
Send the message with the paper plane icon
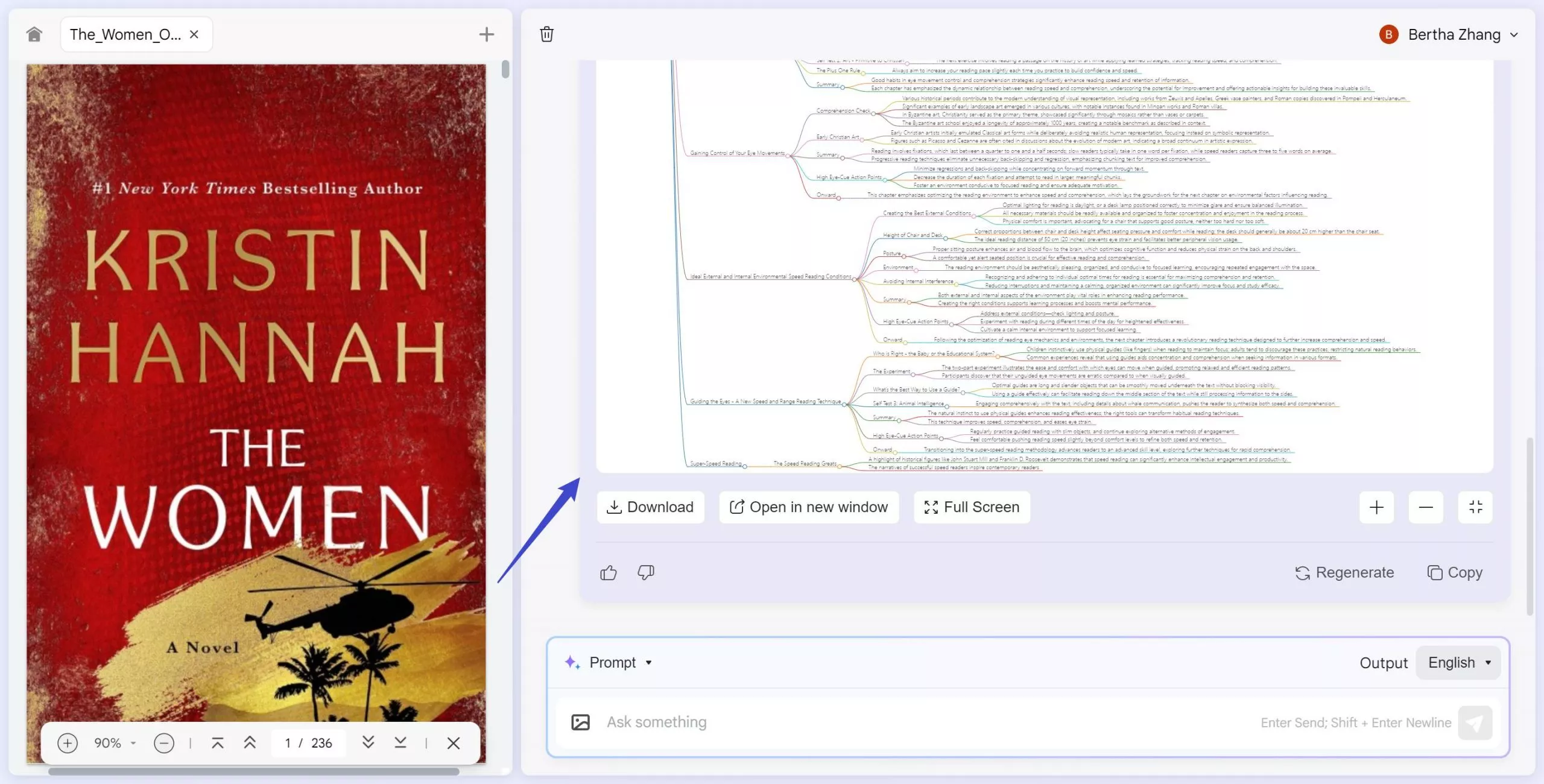1475,722
